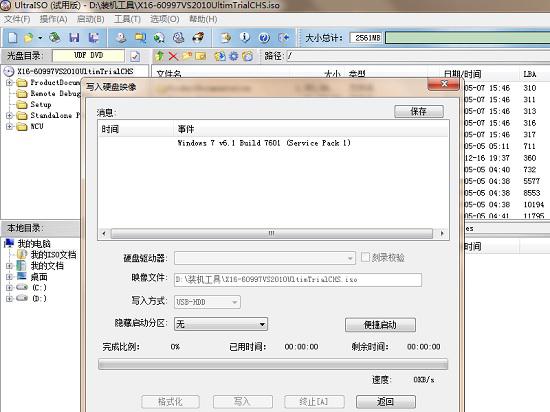Click the 格式化 button

(x=170, y=401)
